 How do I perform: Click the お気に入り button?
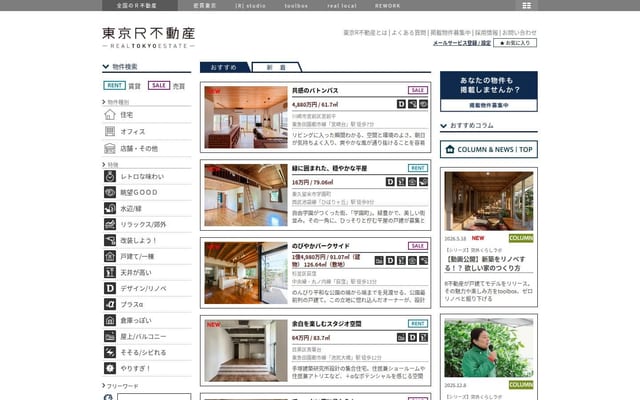tap(515, 43)
